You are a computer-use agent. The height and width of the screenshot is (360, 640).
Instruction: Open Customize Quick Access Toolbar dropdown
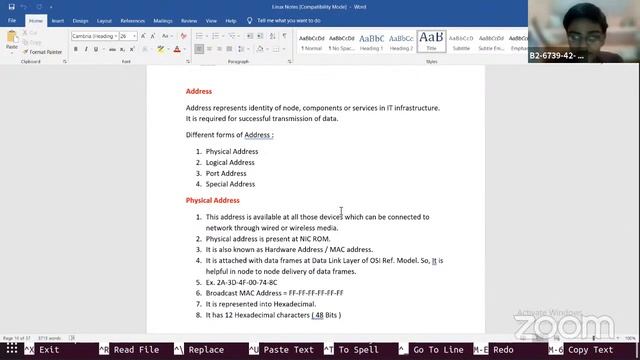coord(51,7)
